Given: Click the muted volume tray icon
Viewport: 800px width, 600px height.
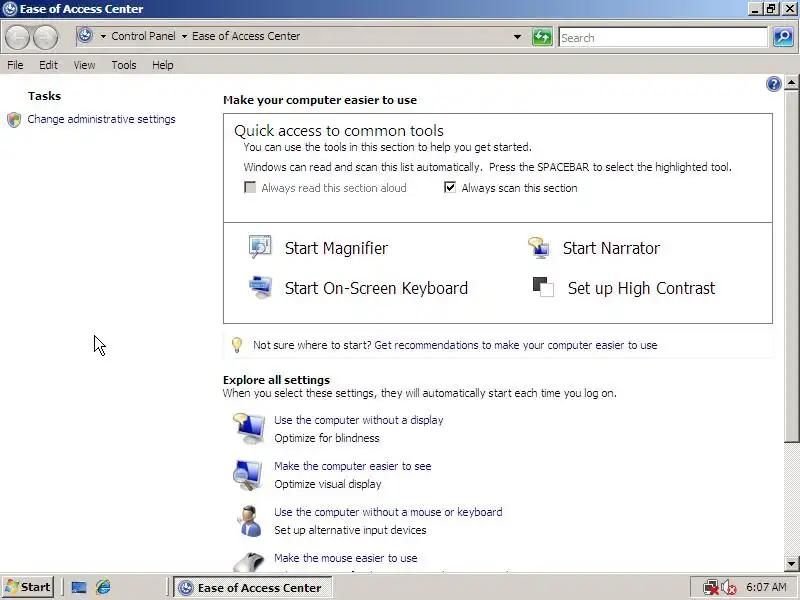Looking at the screenshot, I should click(x=728, y=587).
